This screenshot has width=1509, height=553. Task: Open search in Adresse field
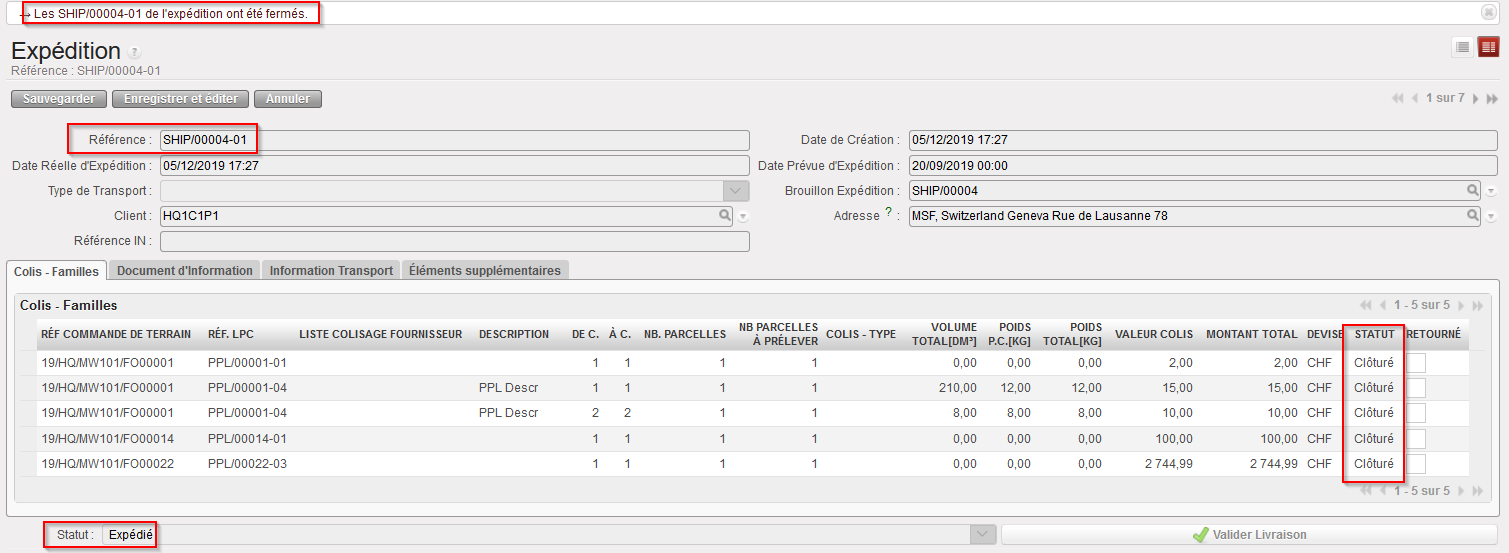(x=1472, y=215)
